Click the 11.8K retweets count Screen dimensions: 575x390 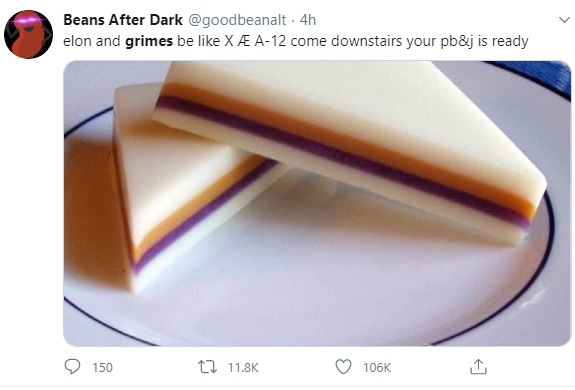tap(243, 367)
